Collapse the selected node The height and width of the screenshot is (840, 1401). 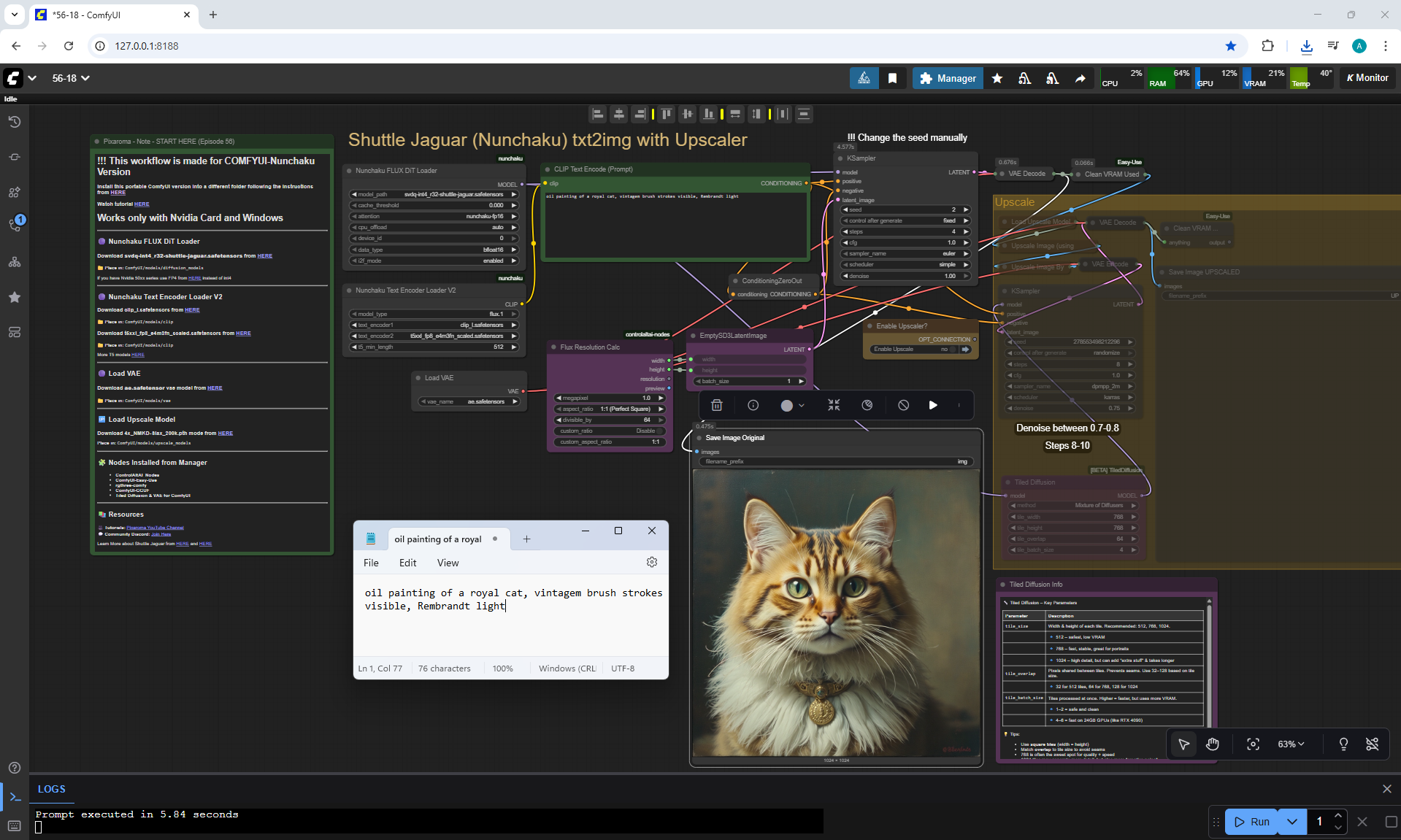(x=834, y=405)
